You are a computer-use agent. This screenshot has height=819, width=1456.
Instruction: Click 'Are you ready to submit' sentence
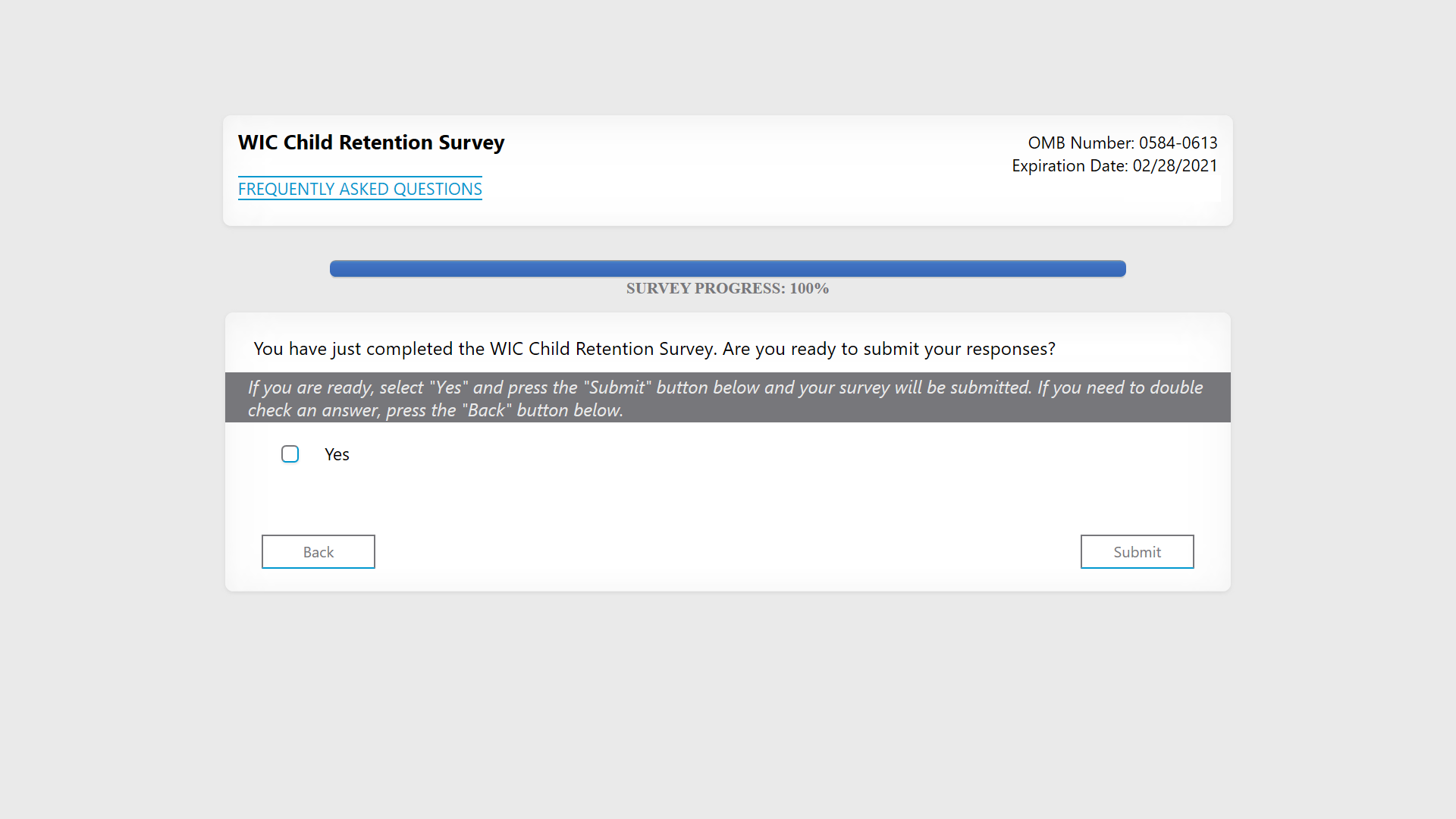click(x=889, y=349)
